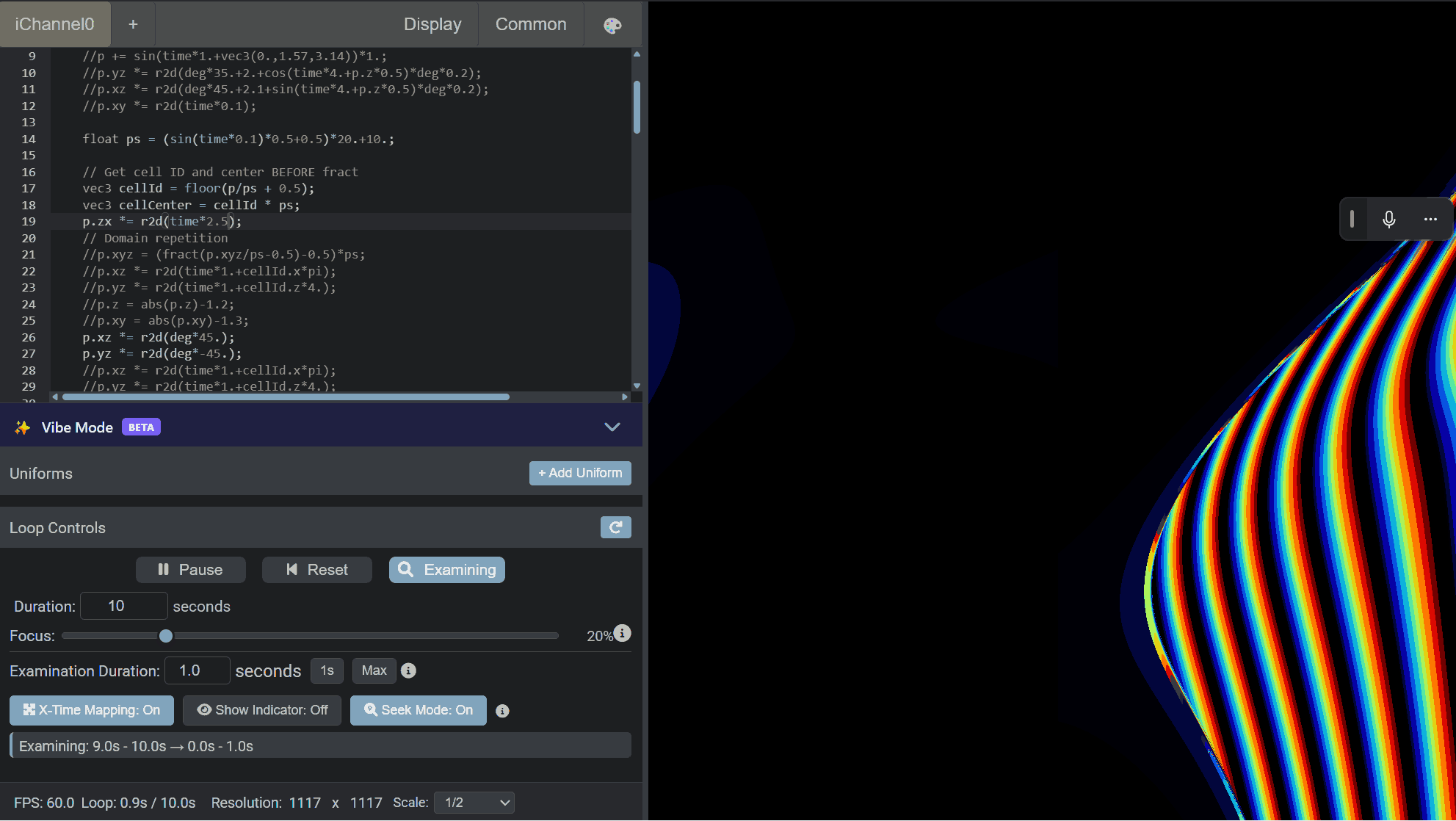Click the info icon next to Focus percentage
Screen dimensions: 1456x821
click(621, 632)
